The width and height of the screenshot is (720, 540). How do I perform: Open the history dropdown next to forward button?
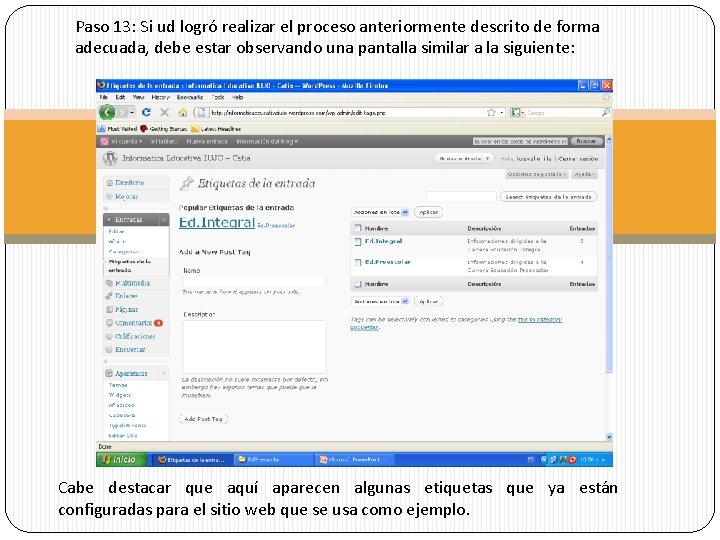[132, 112]
